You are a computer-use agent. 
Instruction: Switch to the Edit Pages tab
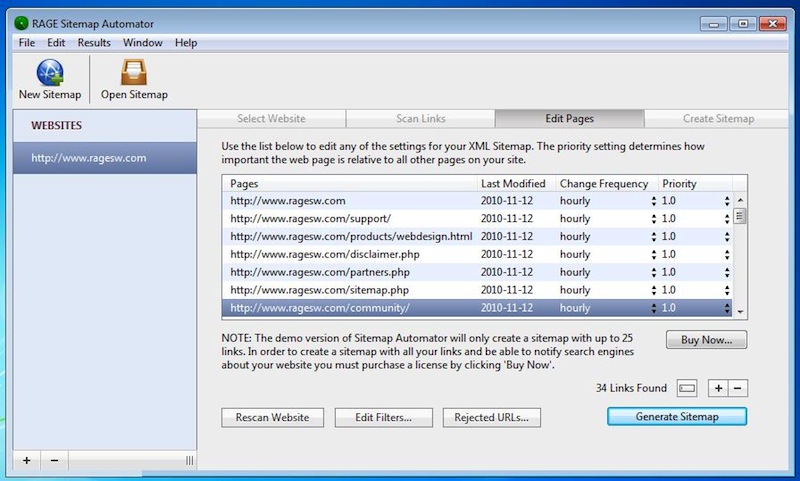pos(569,118)
